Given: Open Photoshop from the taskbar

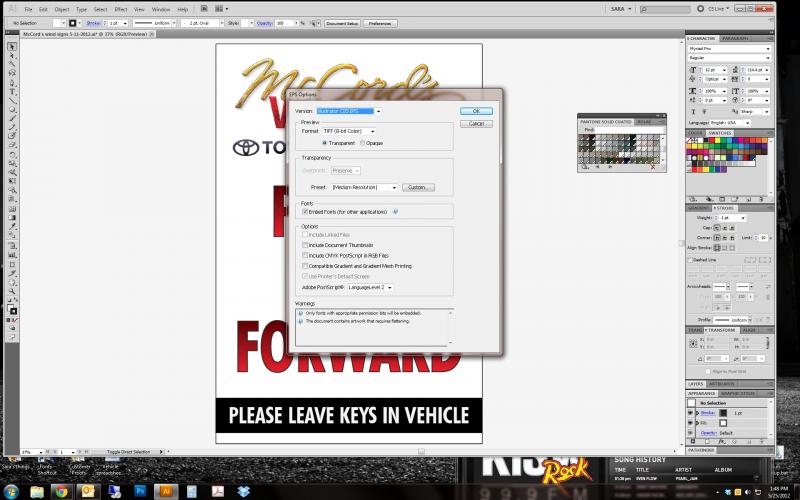Looking at the screenshot, I should (x=140, y=491).
